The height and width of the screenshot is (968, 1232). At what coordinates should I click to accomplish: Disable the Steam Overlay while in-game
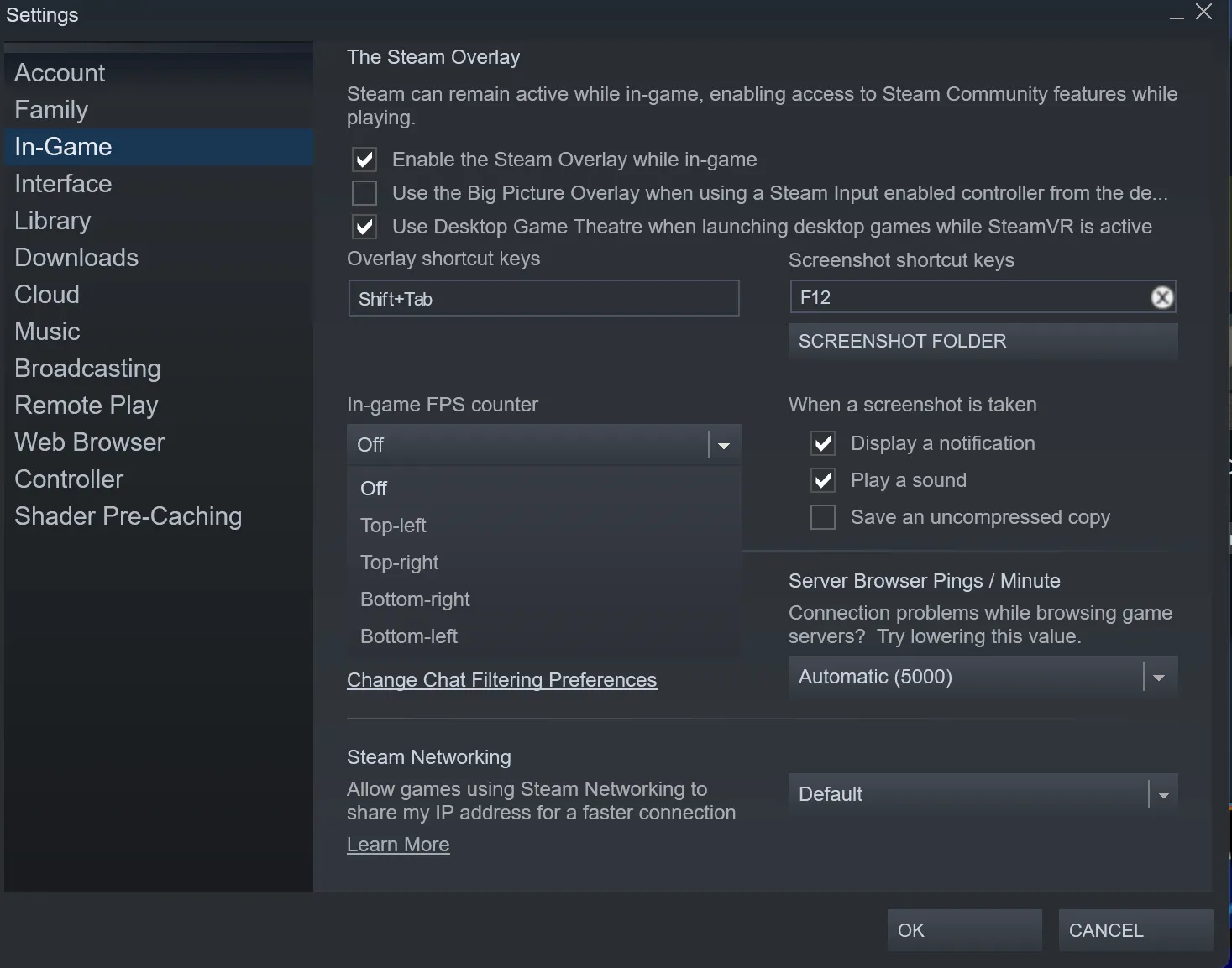click(364, 159)
